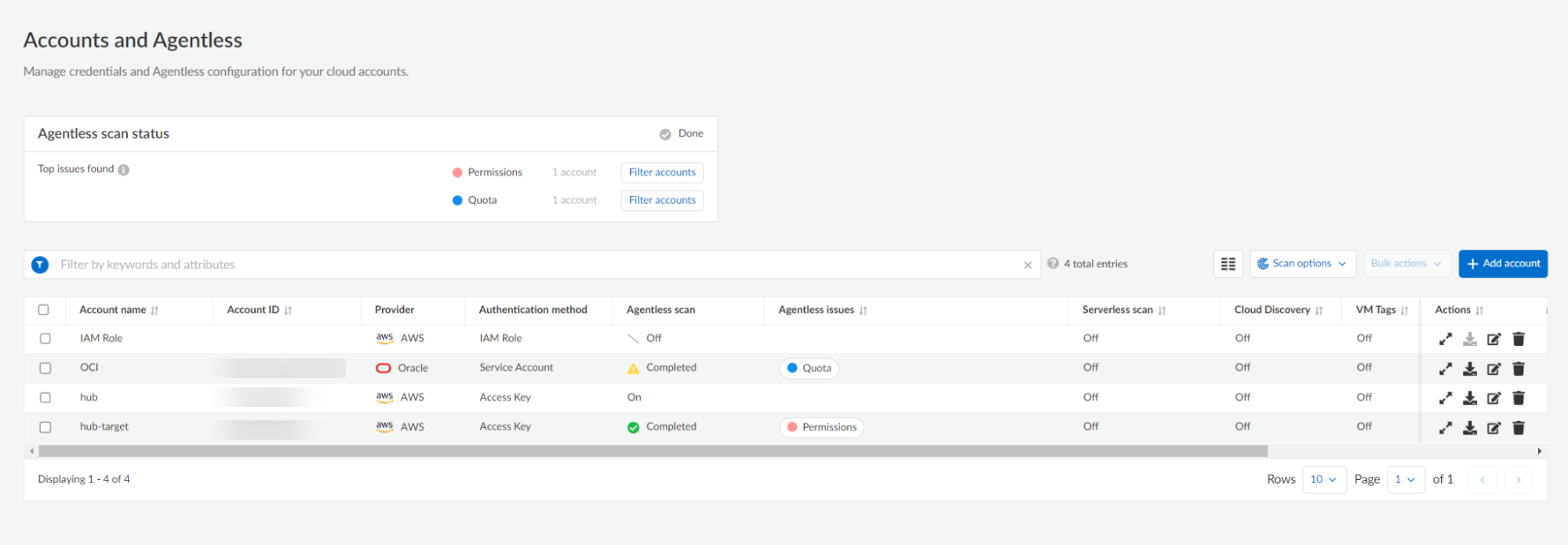Expand details for the hub-target account

pos(1446,427)
